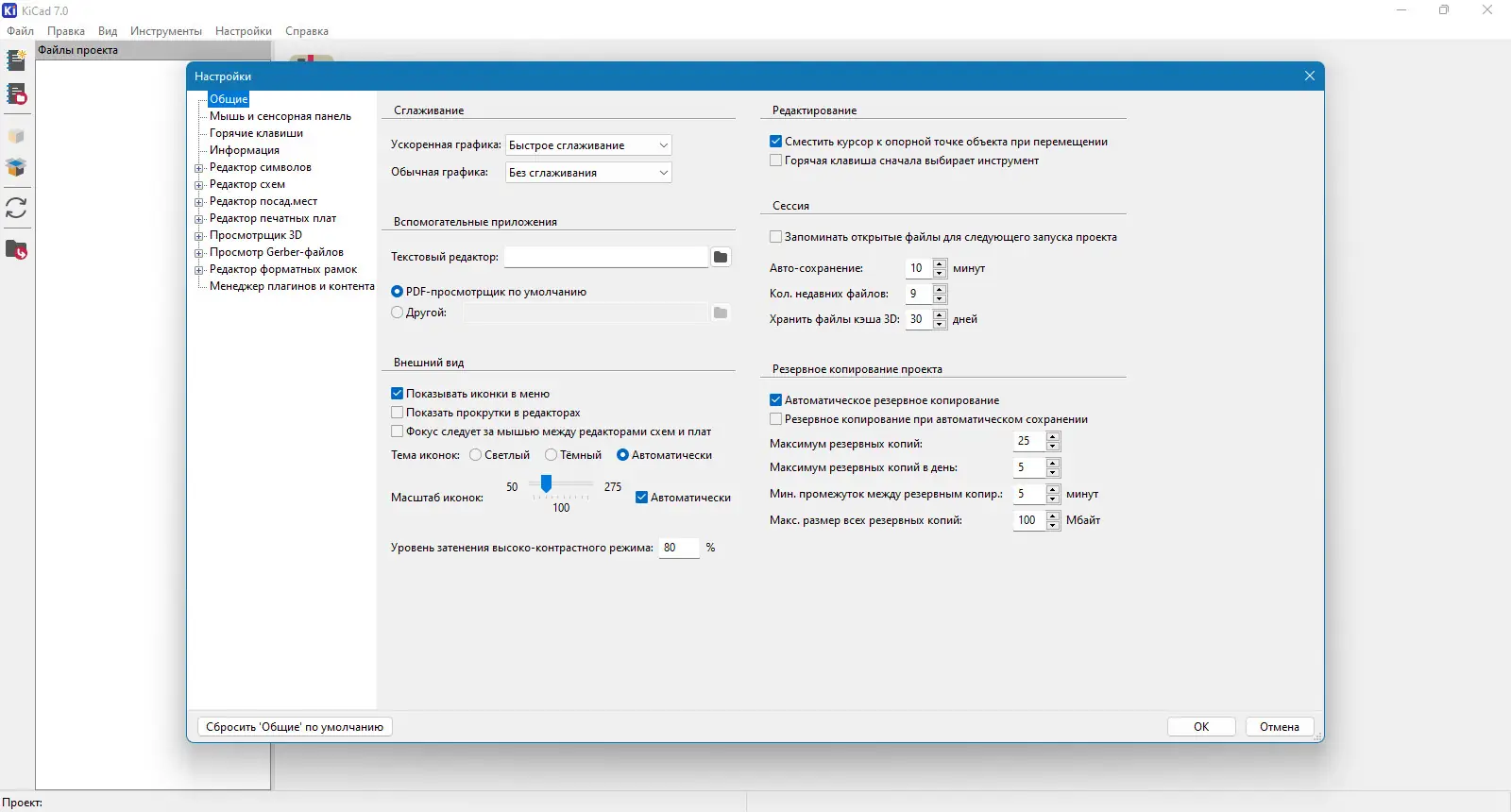Click the Проект: label in the status bar
The image size is (1511, 812).
pyautogui.click(x=23, y=803)
